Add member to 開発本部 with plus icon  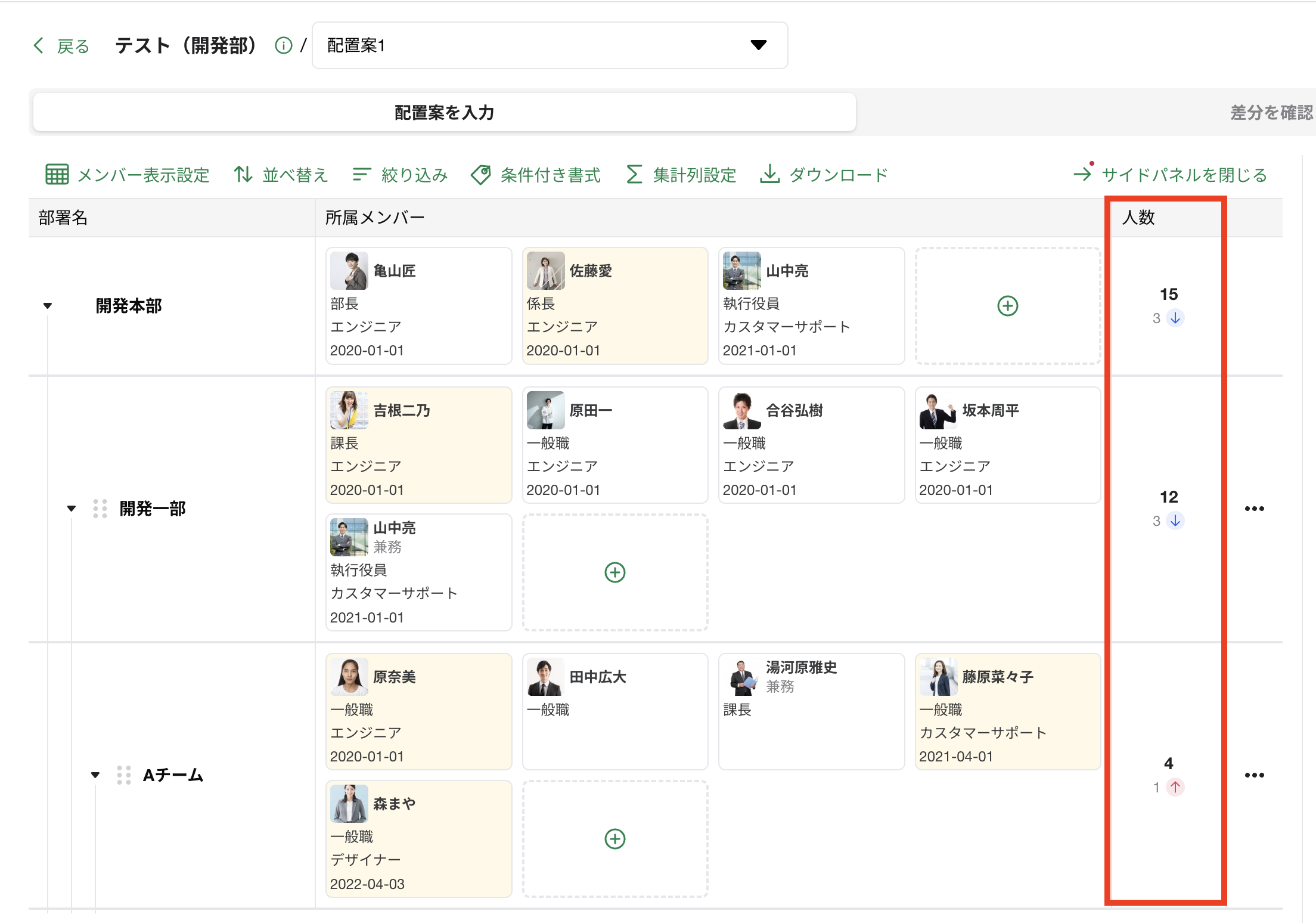[x=1007, y=306]
